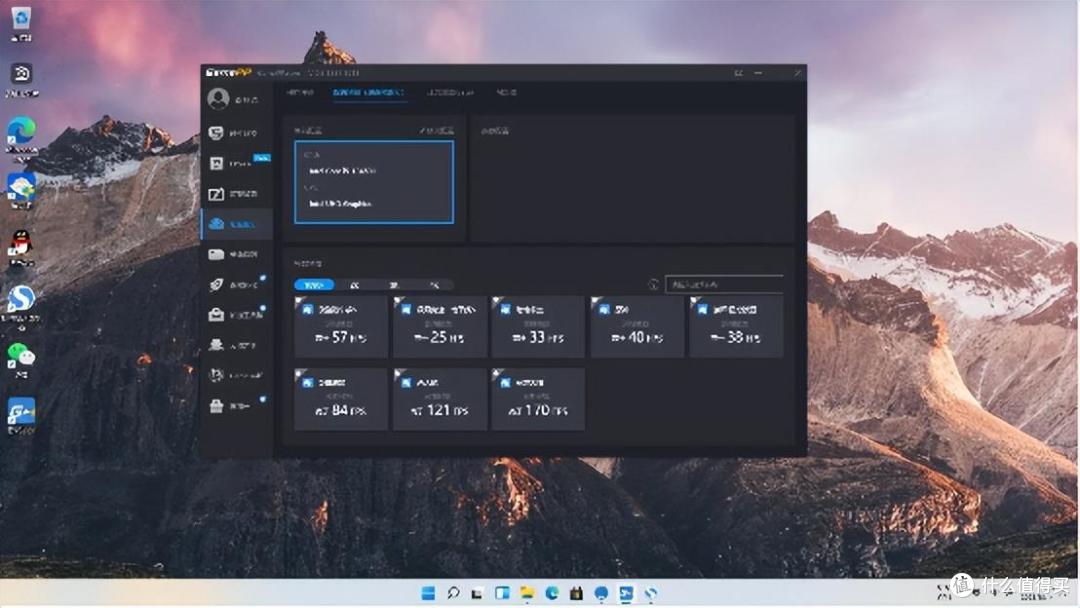Open the game card showing 84 FPS
The height and width of the screenshot is (608, 1080).
[341, 399]
